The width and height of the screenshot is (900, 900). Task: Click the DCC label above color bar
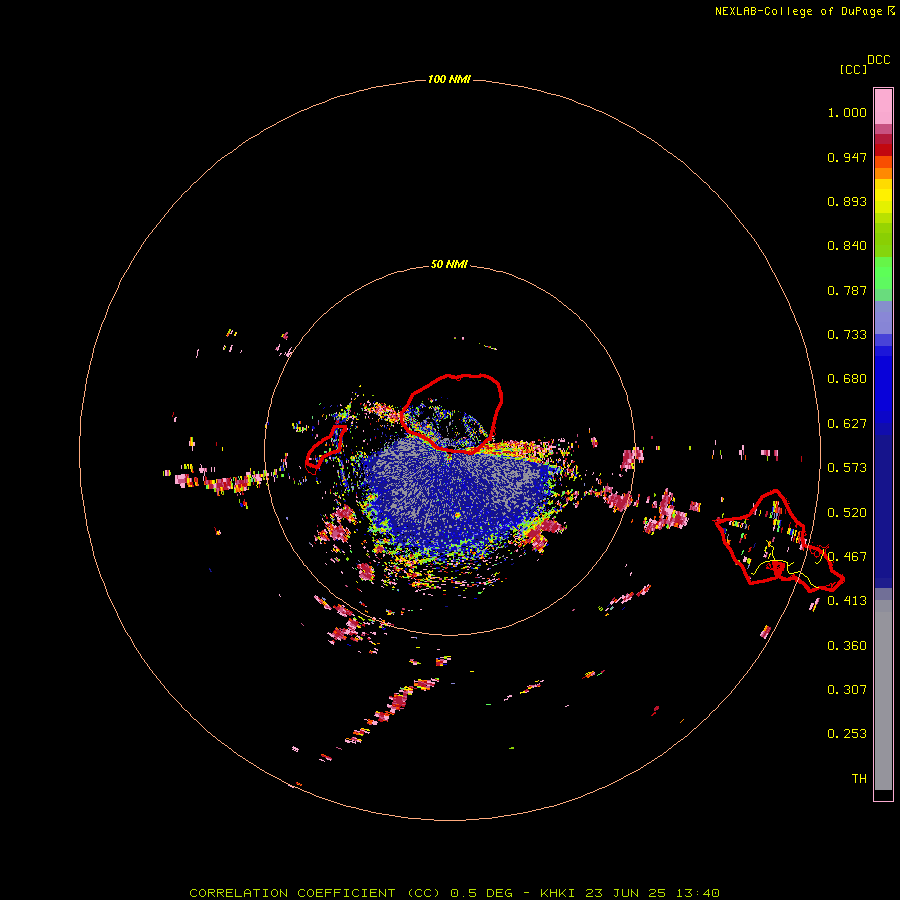click(x=878, y=60)
